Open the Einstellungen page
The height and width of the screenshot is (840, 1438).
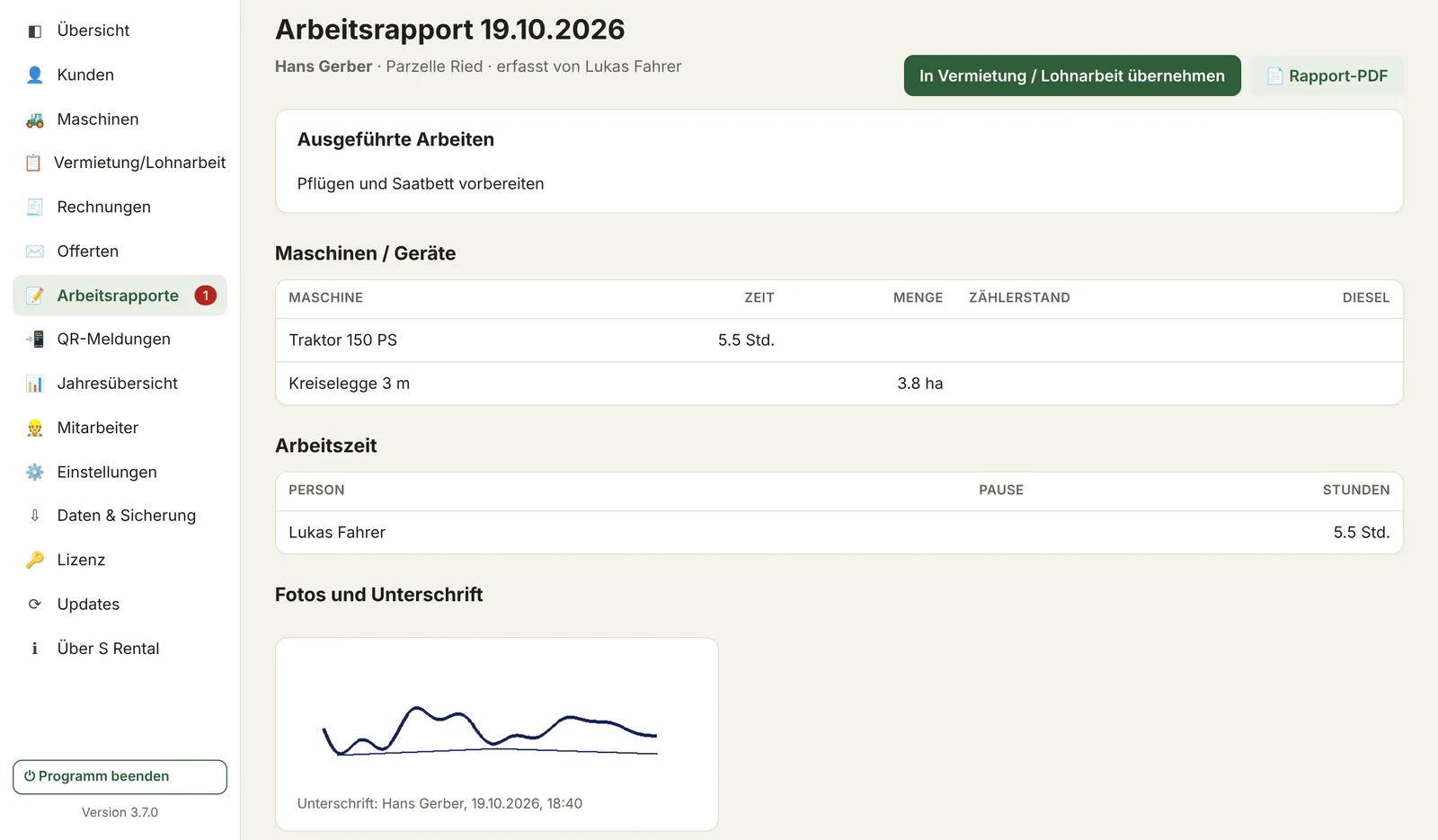point(120,472)
